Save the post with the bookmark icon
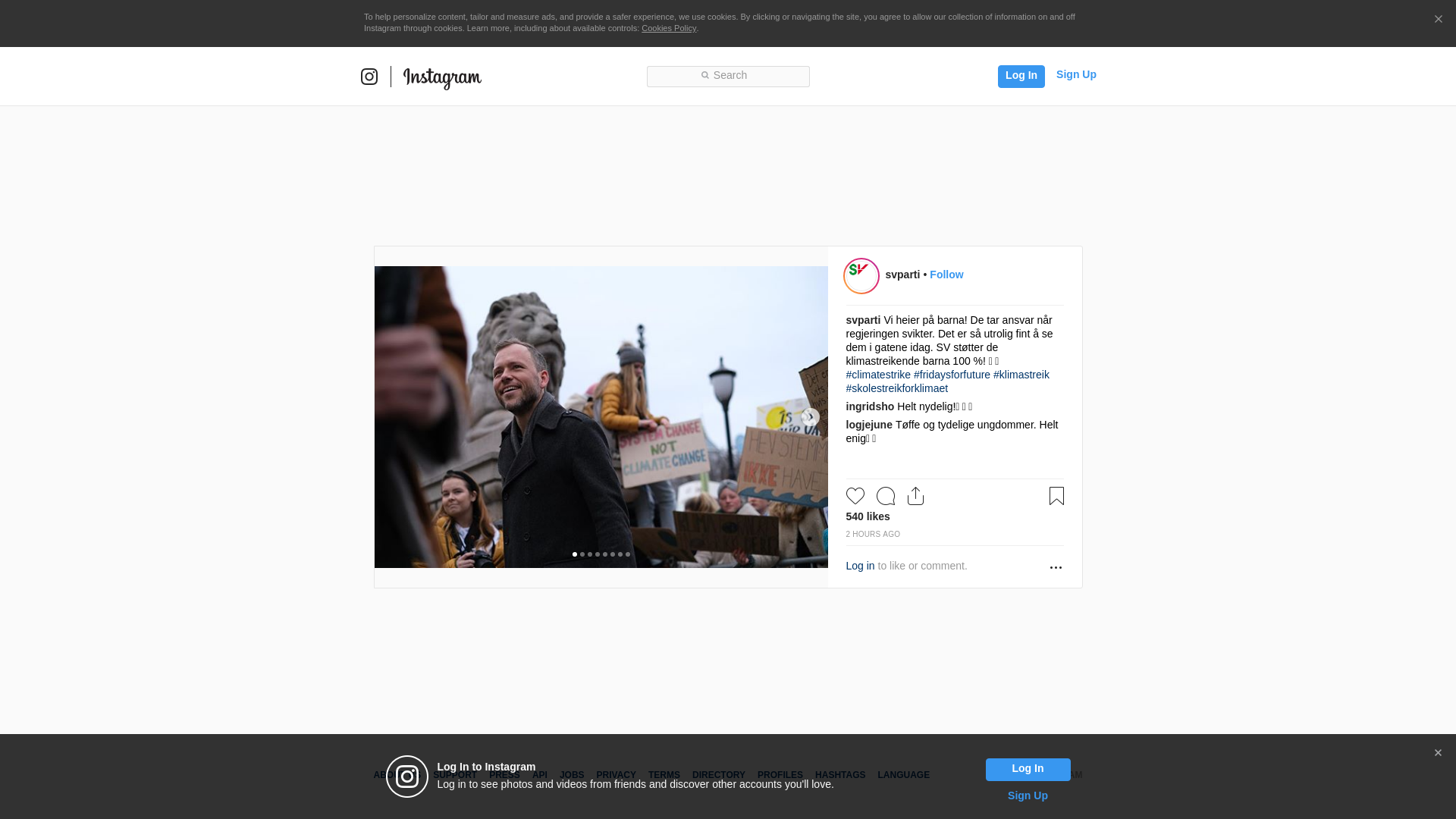Image resolution: width=1456 pixels, height=819 pixels. [x=1056, y=496]
